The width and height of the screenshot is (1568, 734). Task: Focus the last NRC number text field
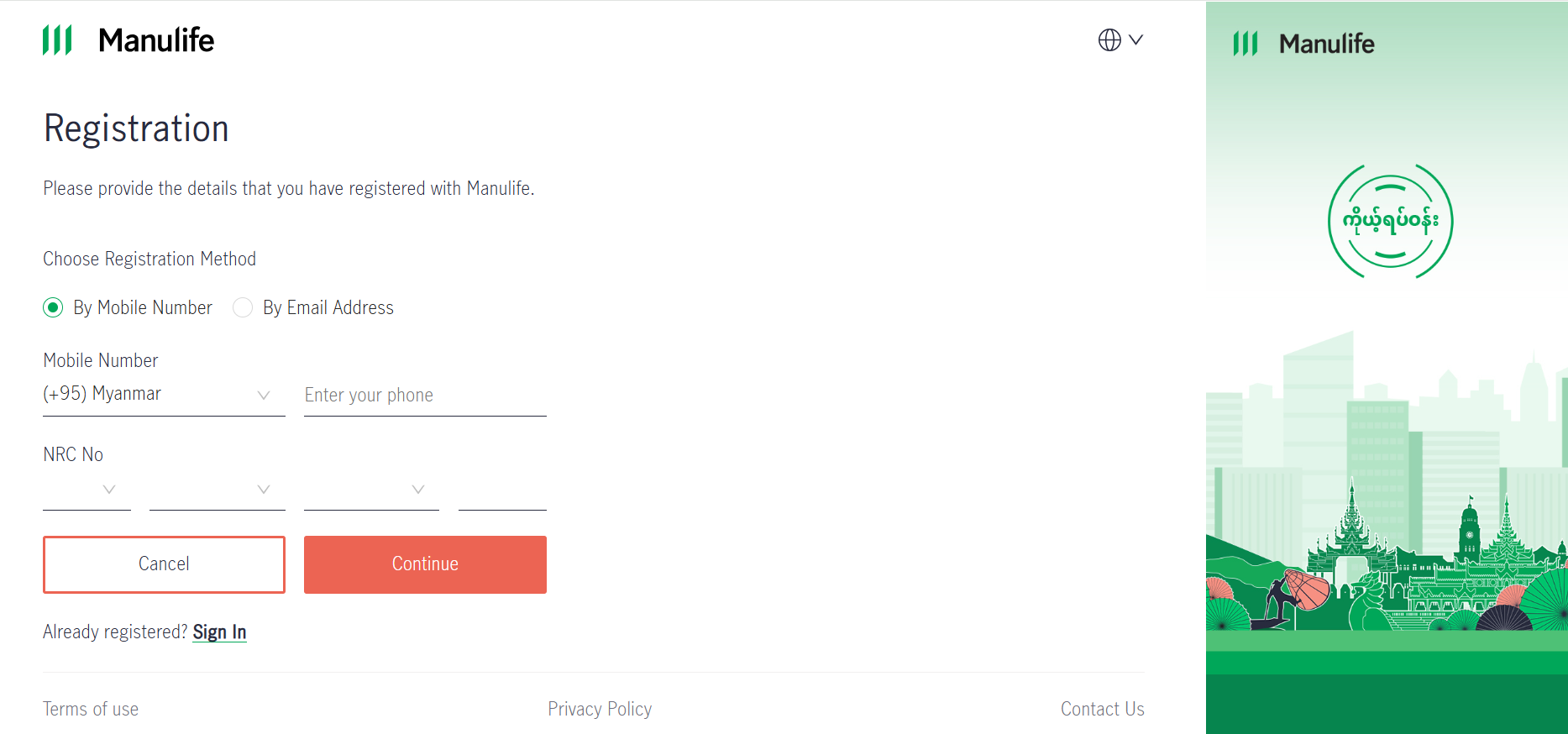pos(502,490)
